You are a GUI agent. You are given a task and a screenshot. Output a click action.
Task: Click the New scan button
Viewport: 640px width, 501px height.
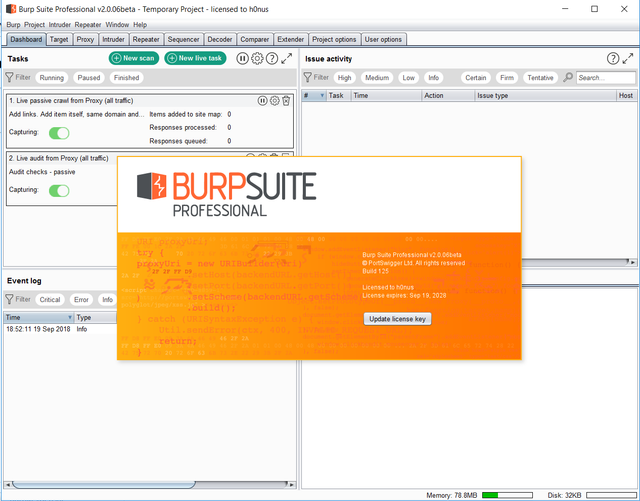134,58
